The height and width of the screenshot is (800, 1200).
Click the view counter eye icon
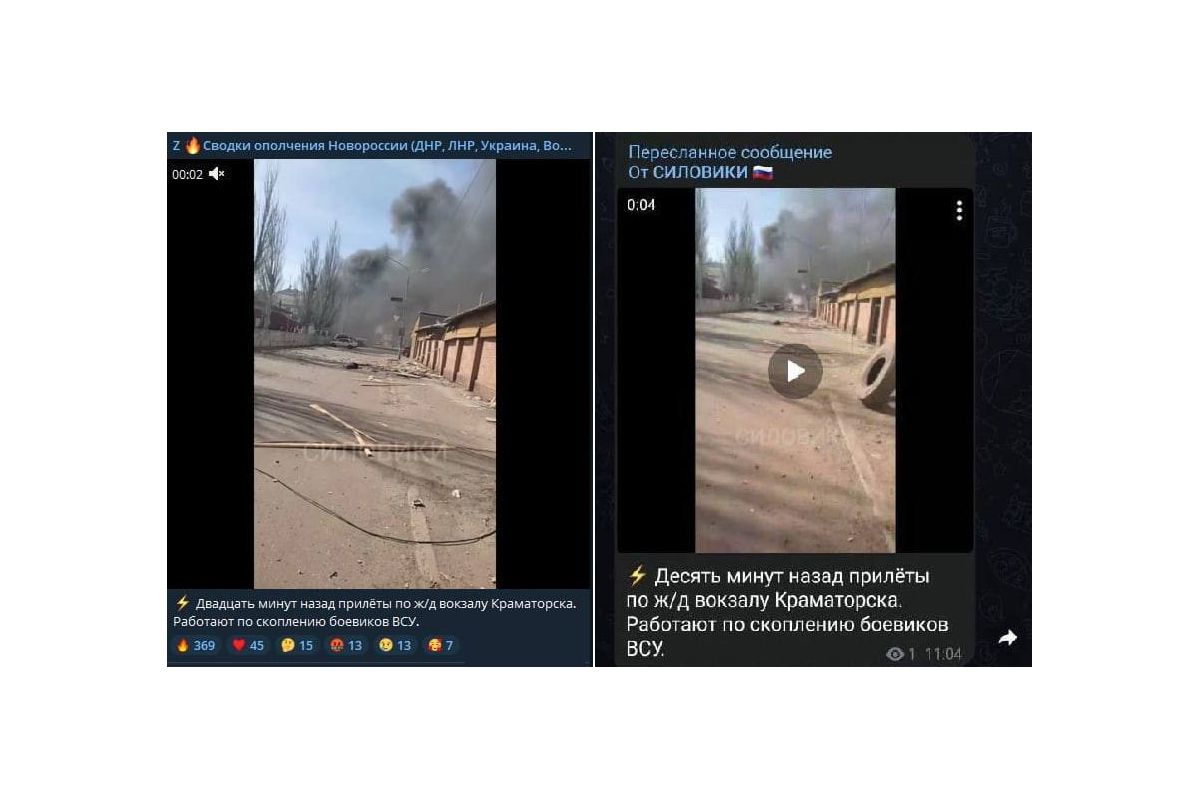point(895,654)
